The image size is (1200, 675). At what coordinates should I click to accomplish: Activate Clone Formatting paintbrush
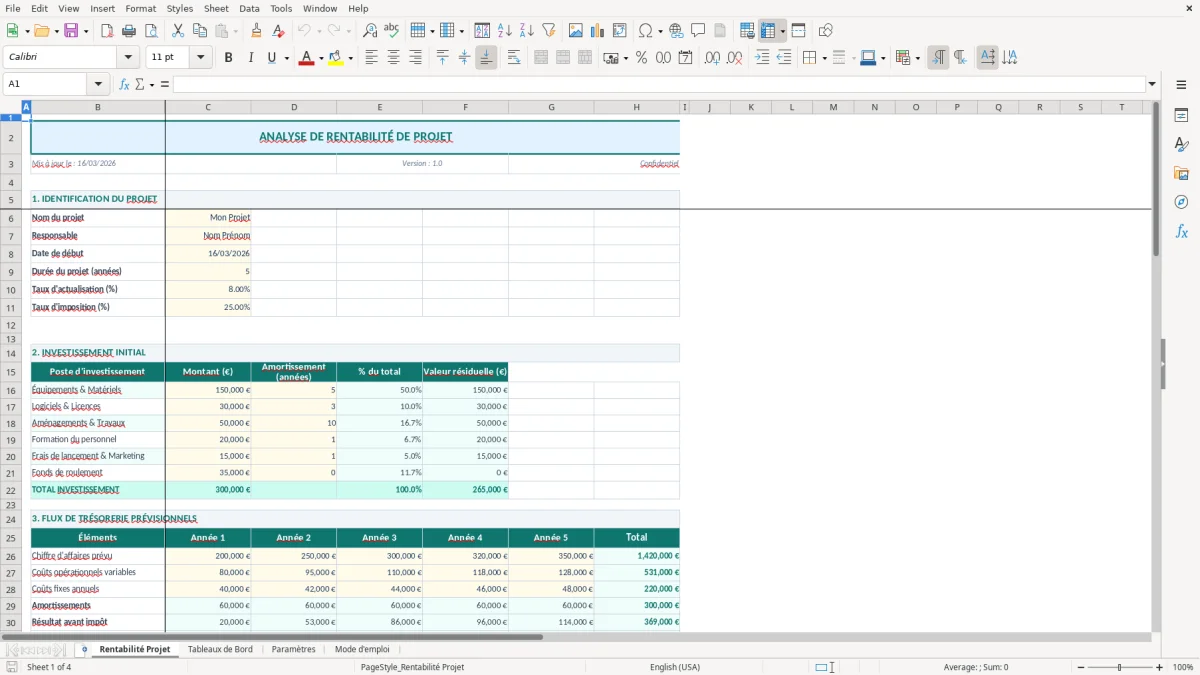[257, 31]
